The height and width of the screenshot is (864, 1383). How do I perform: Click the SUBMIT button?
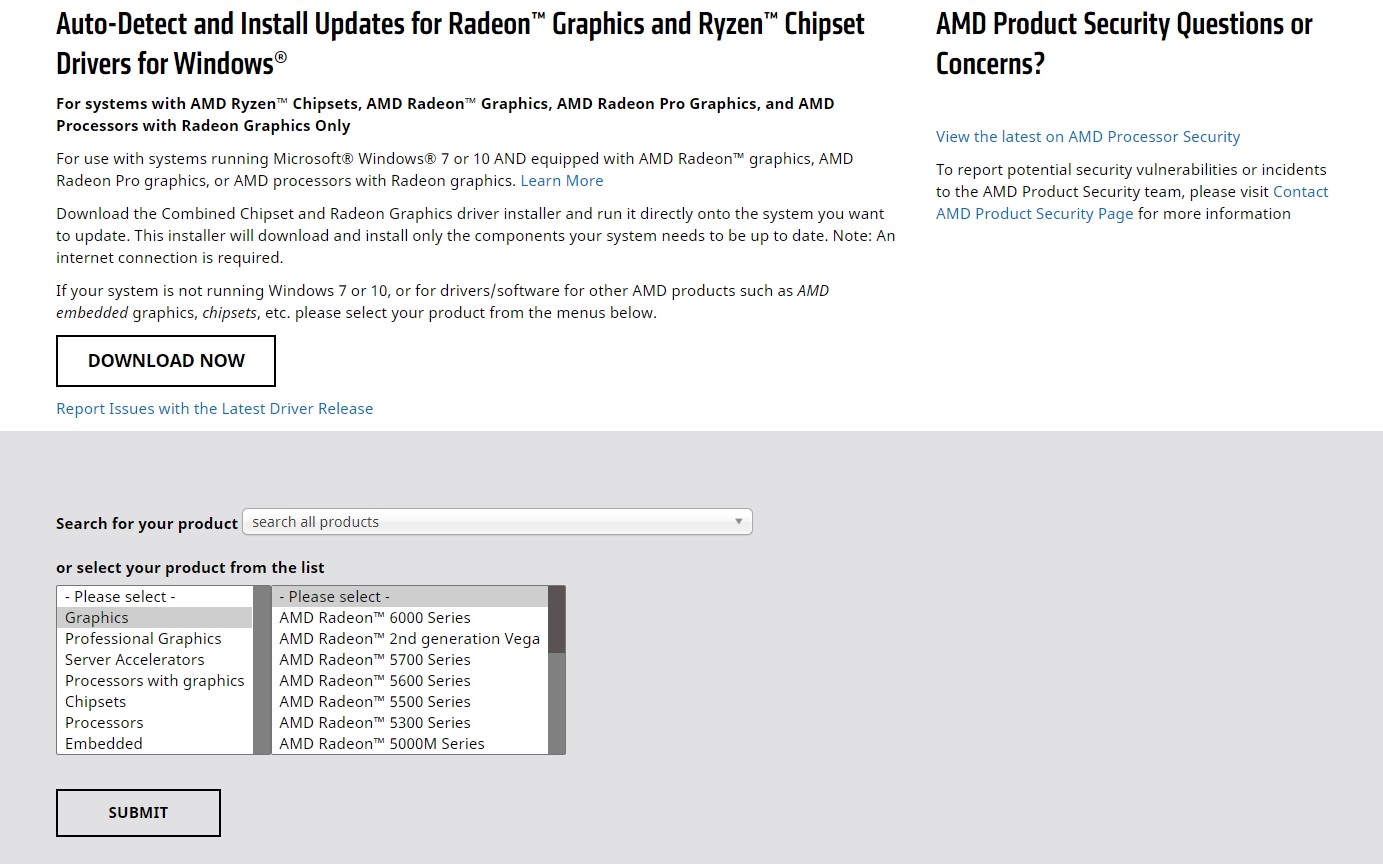[x=138, y=813]
